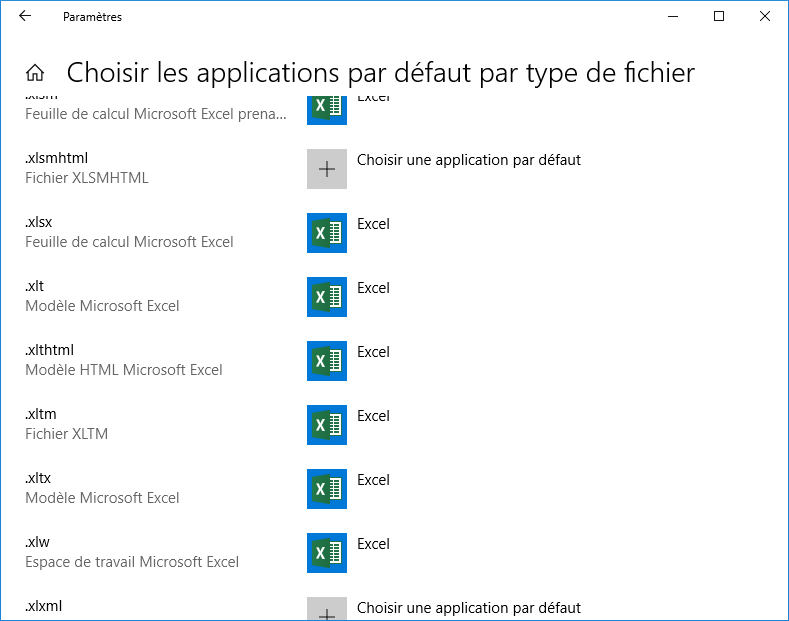
Task: Click plus icon for .xlsmhtml file type
Action: click(327, 169)
